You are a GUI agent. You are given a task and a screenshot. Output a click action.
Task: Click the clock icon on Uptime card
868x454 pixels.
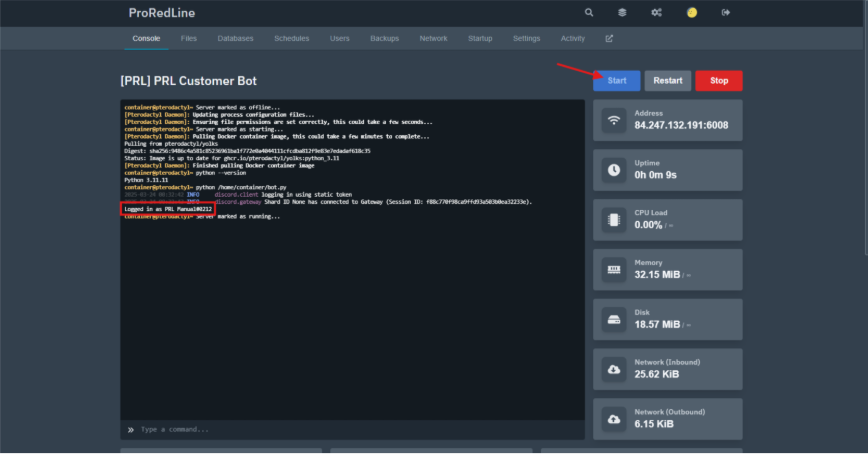[614, 170]
